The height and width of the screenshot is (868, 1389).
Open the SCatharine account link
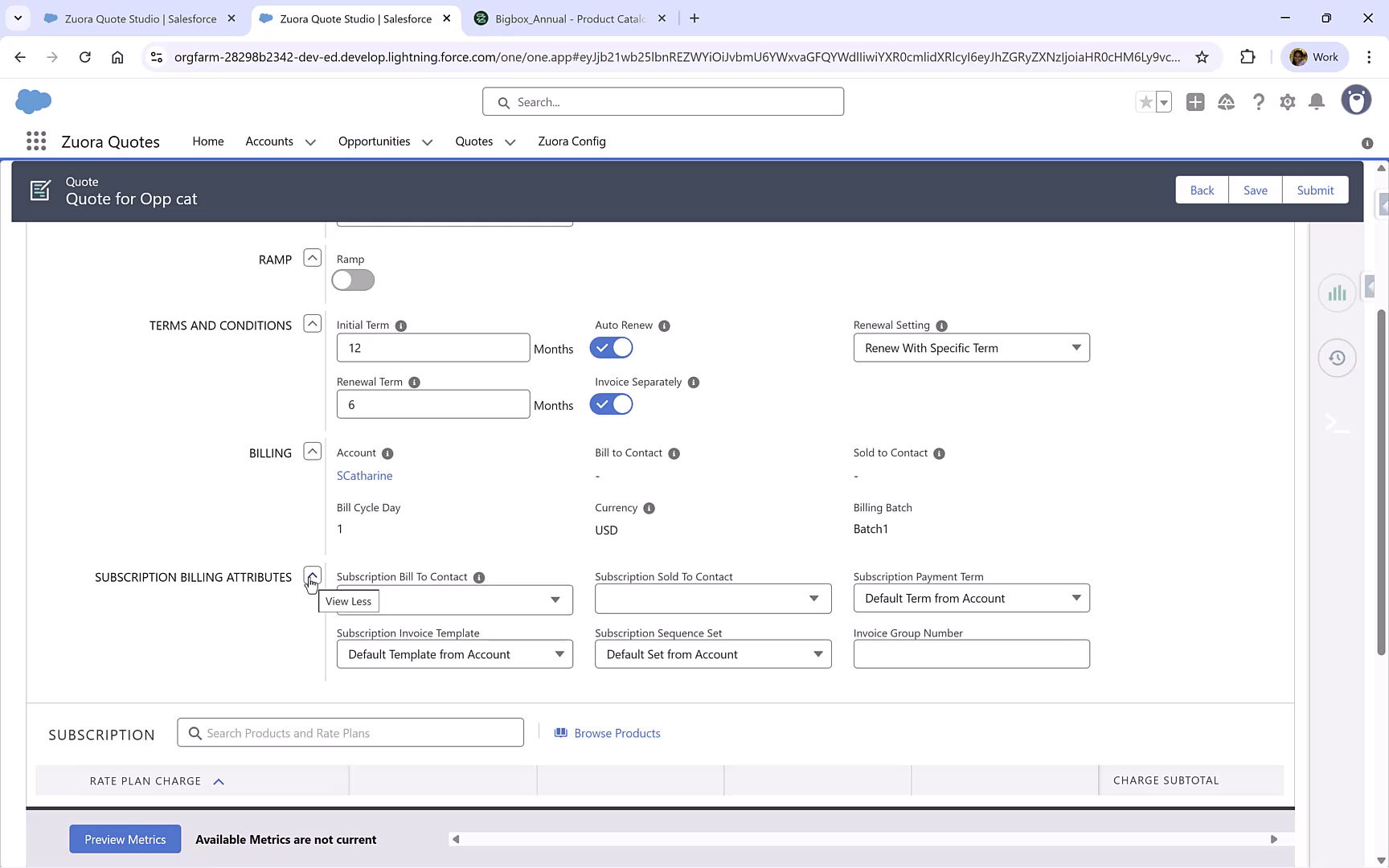click(x=364, y=475)
